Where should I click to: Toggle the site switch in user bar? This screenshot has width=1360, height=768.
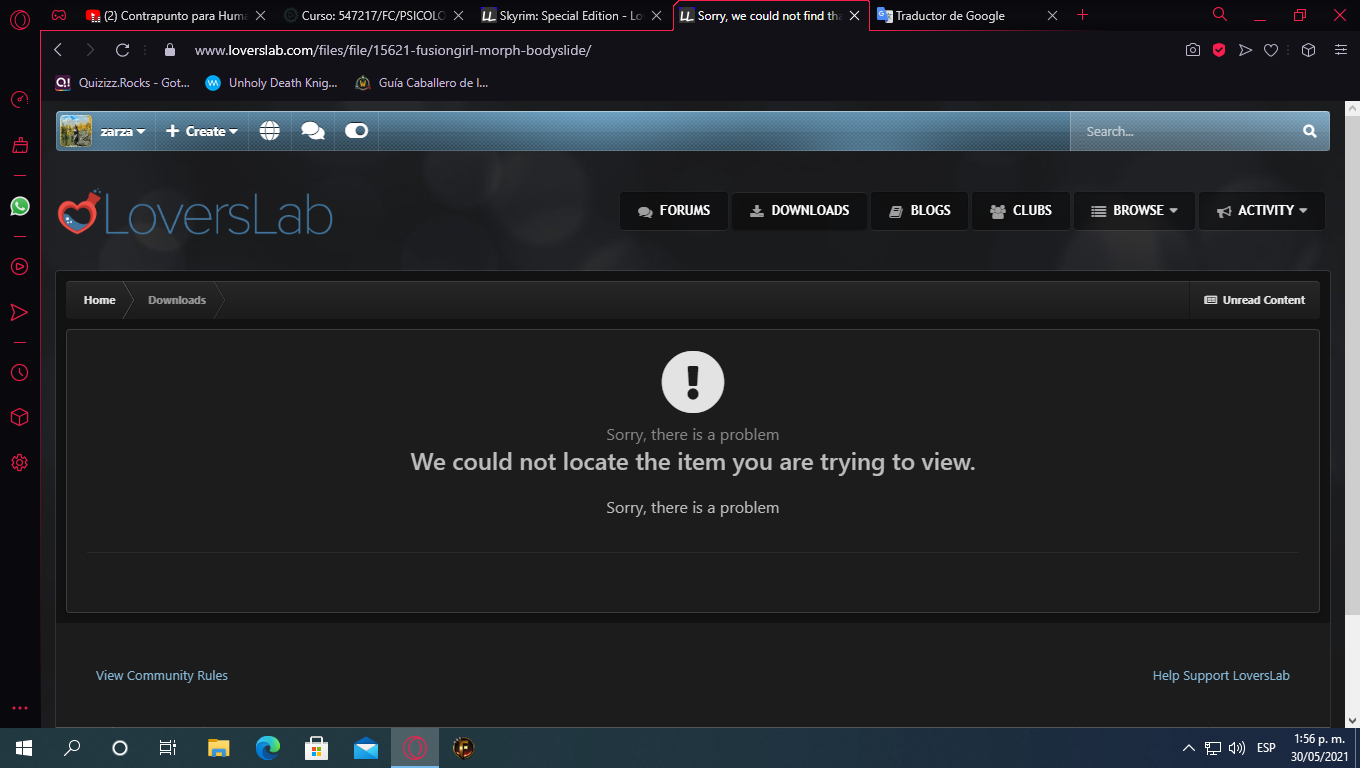pyautogui.click(x=357, y=131)
